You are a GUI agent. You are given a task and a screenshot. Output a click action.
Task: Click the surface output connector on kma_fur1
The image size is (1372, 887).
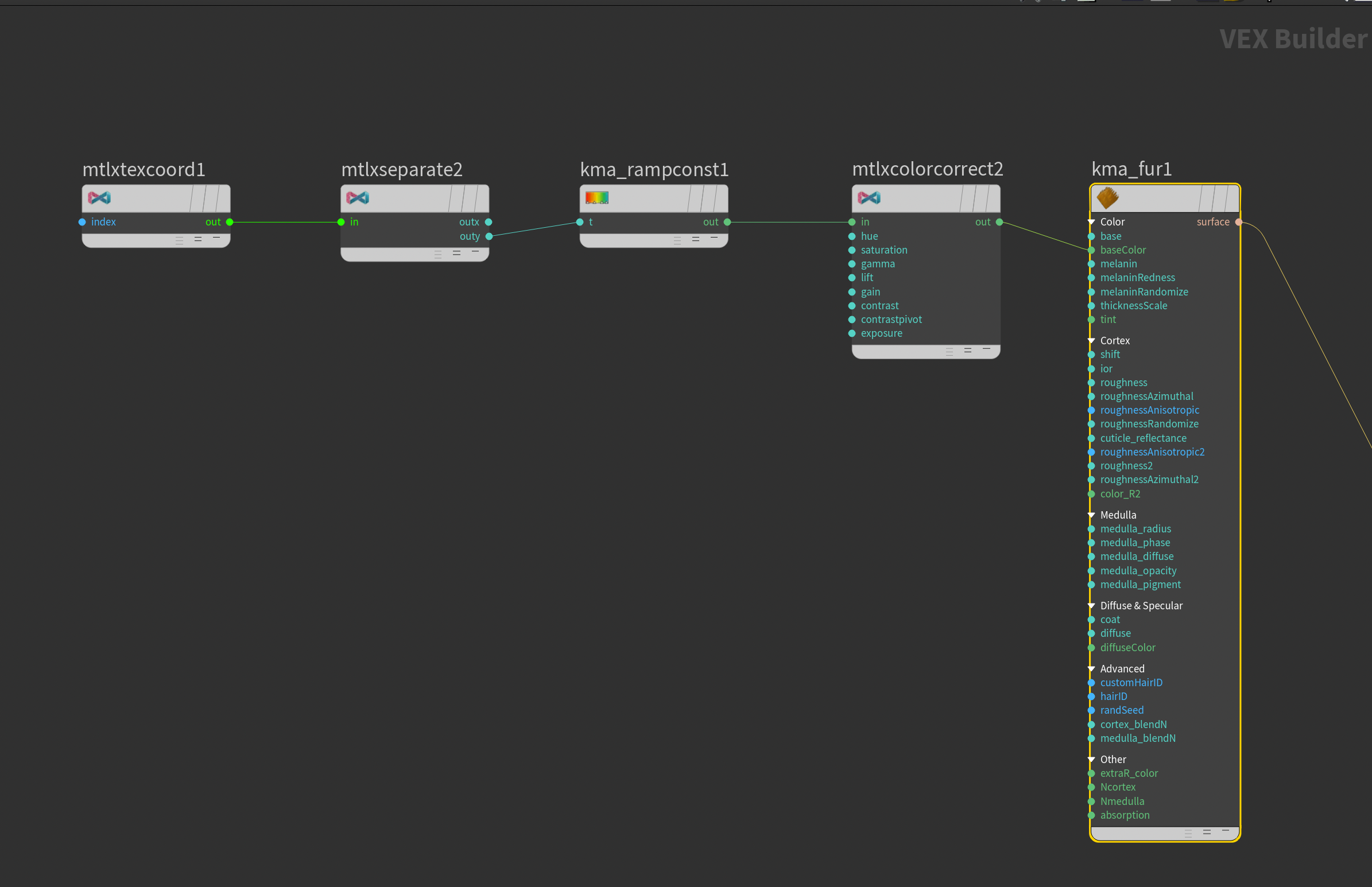pyautogui.click(x=1238, y=223)
